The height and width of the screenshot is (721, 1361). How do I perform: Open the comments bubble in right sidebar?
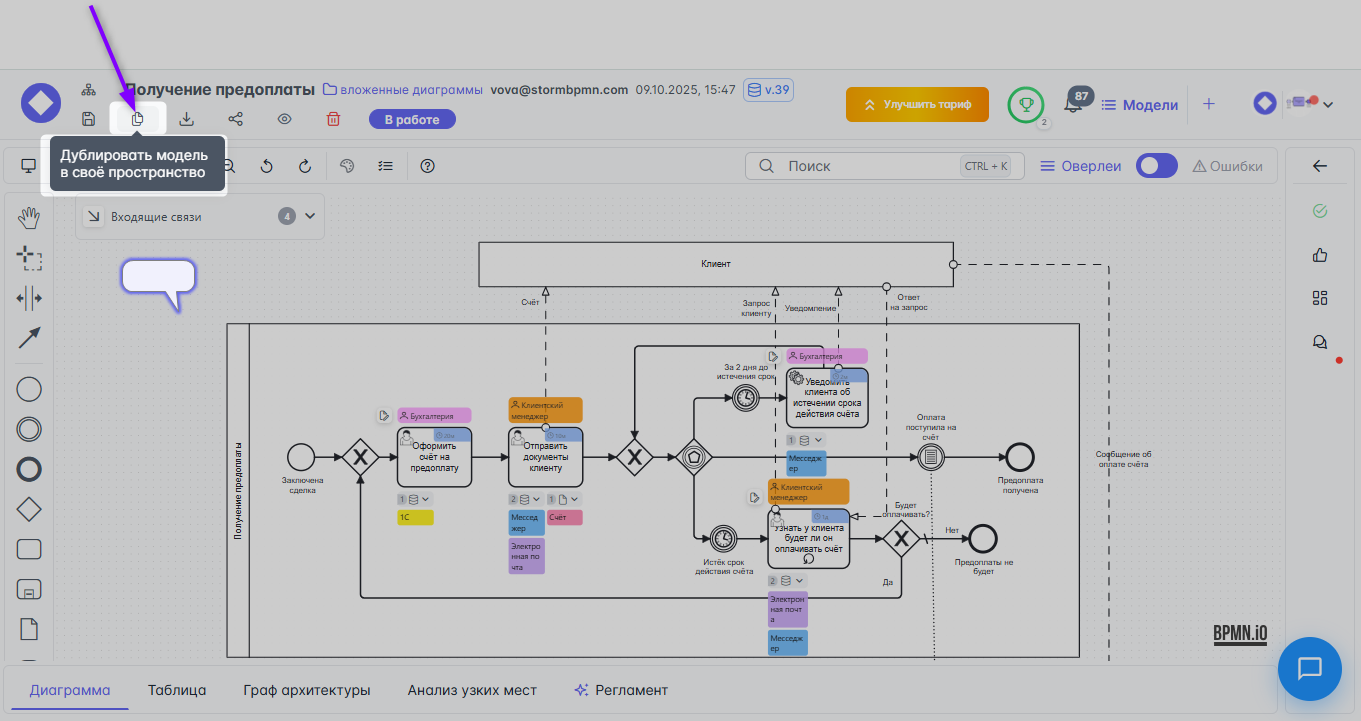(x=1320, y=342)
